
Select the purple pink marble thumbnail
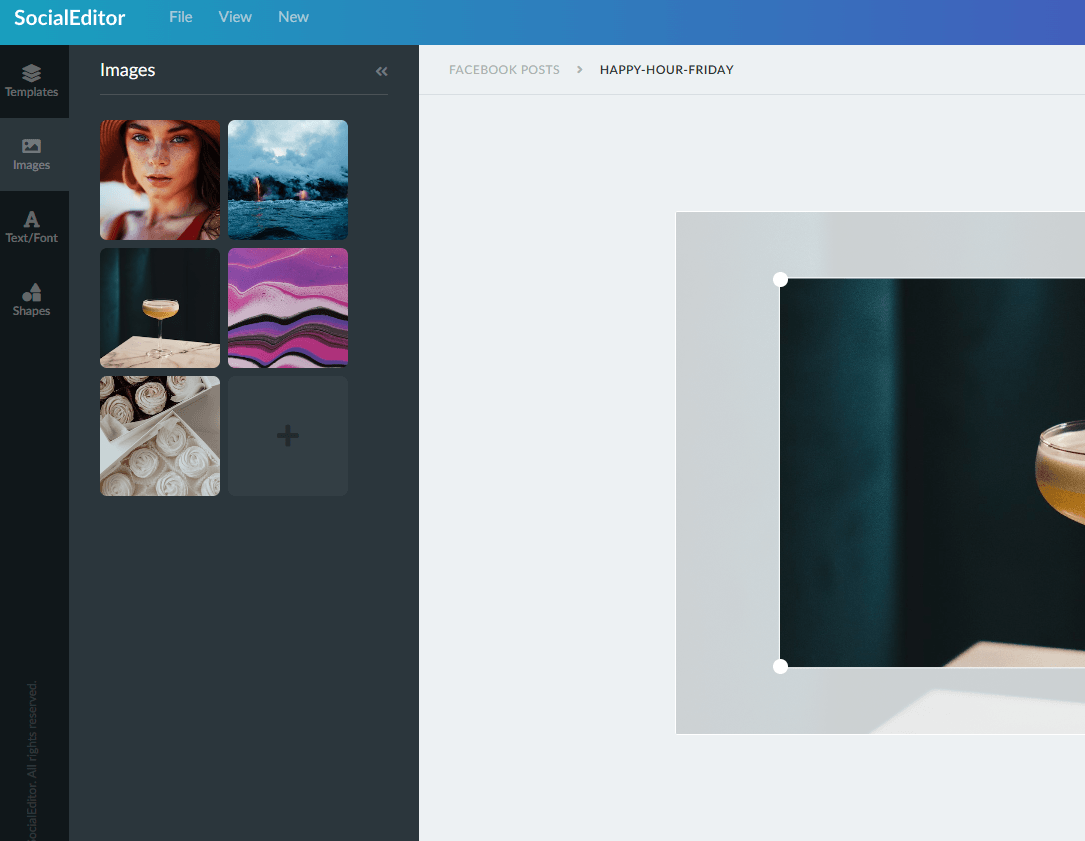click(x=288, y=308)
